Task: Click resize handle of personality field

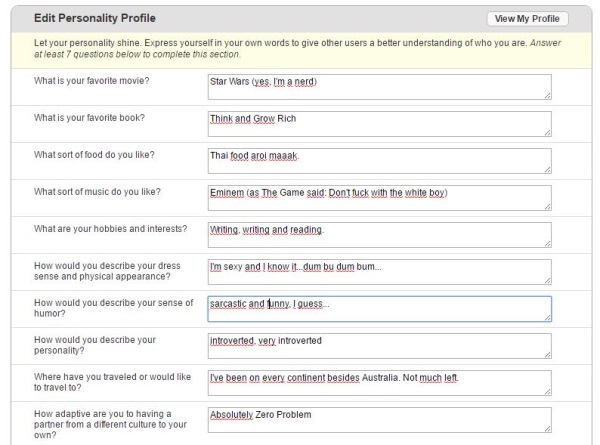Action: click(546, 355)
